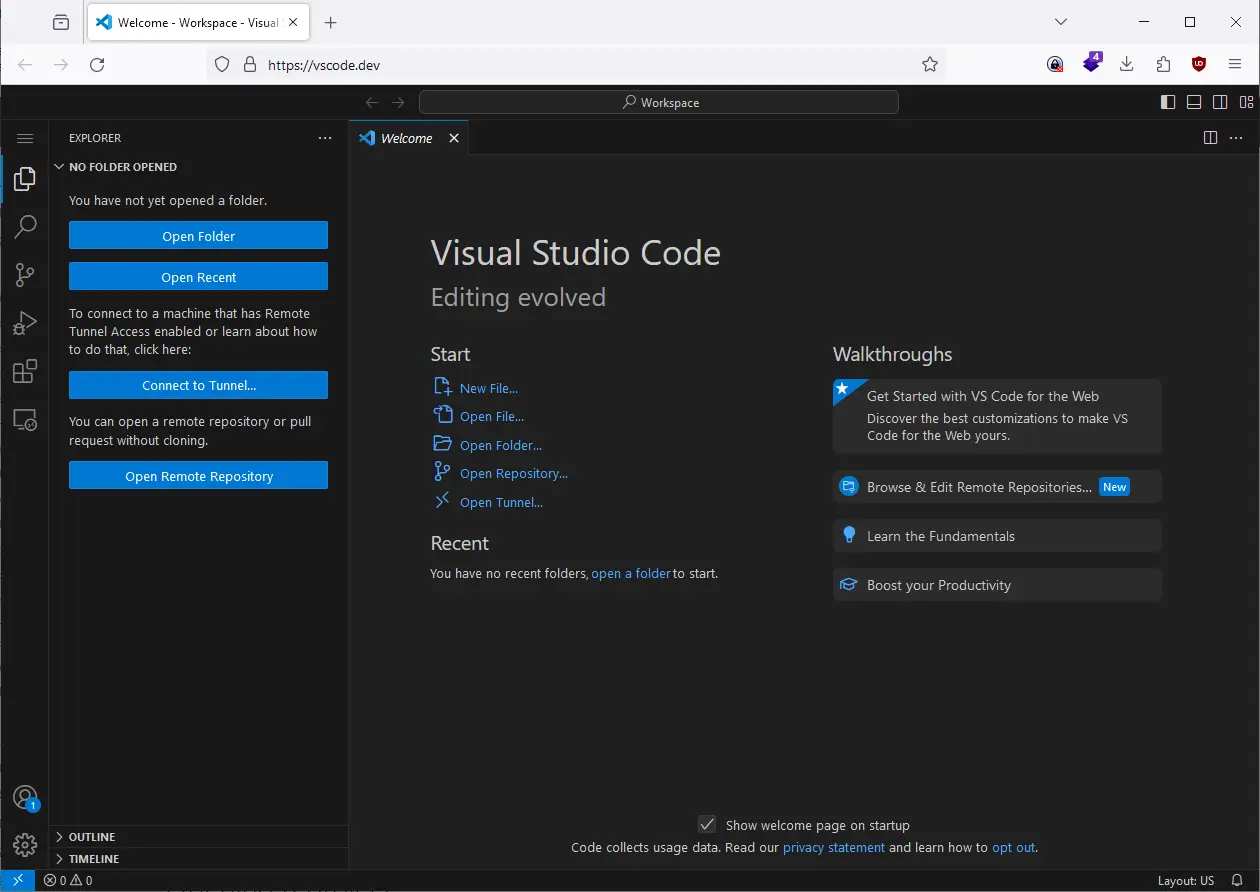
Task: Uncheck Show welcome page on startup
Action: point(707,825)
